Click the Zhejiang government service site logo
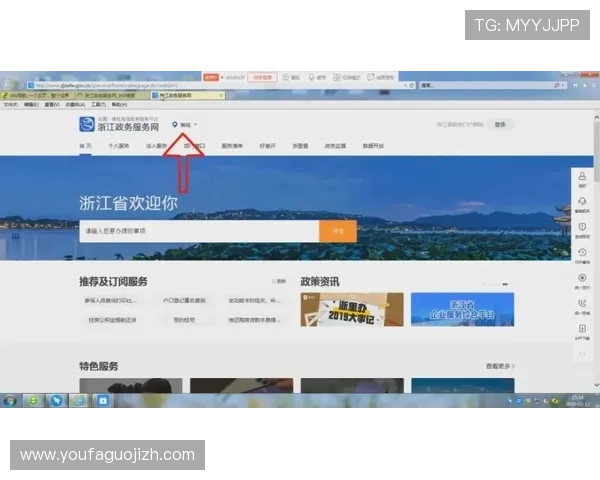600x480 pixels. coord(86,124)
